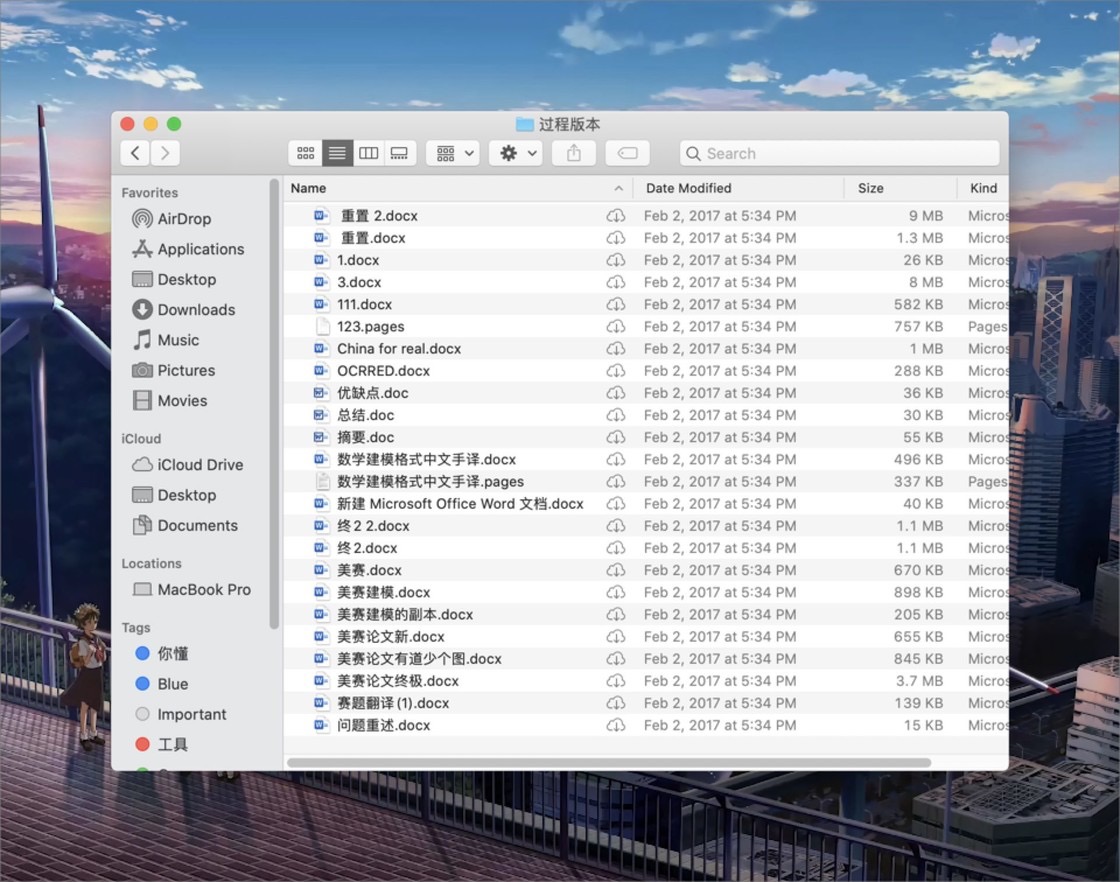This screenshot has width=1120, height=882.
Task: Select the file 终 2 2.docx
Action: click(646, 526)
